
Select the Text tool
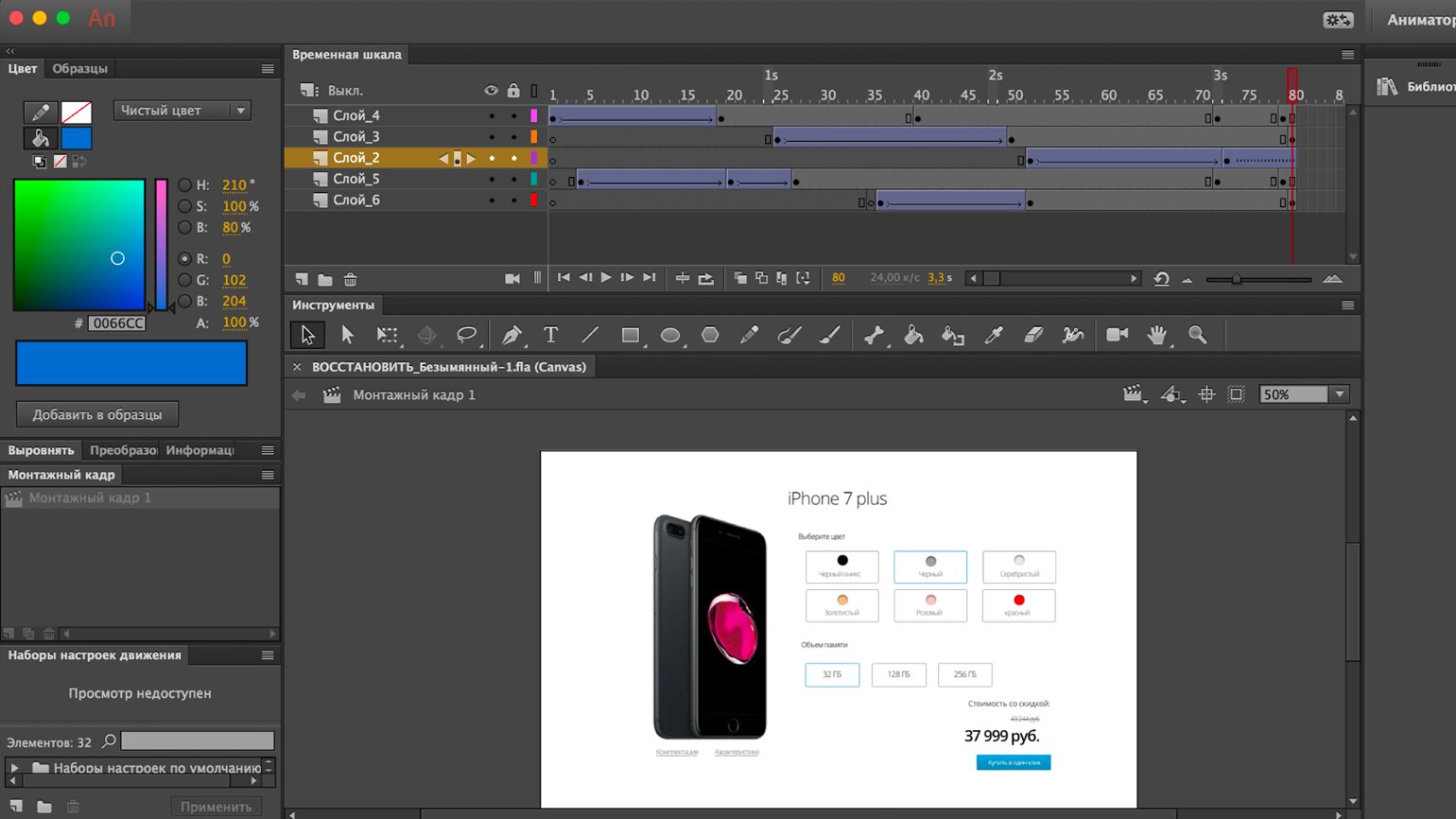pos(551,335)
